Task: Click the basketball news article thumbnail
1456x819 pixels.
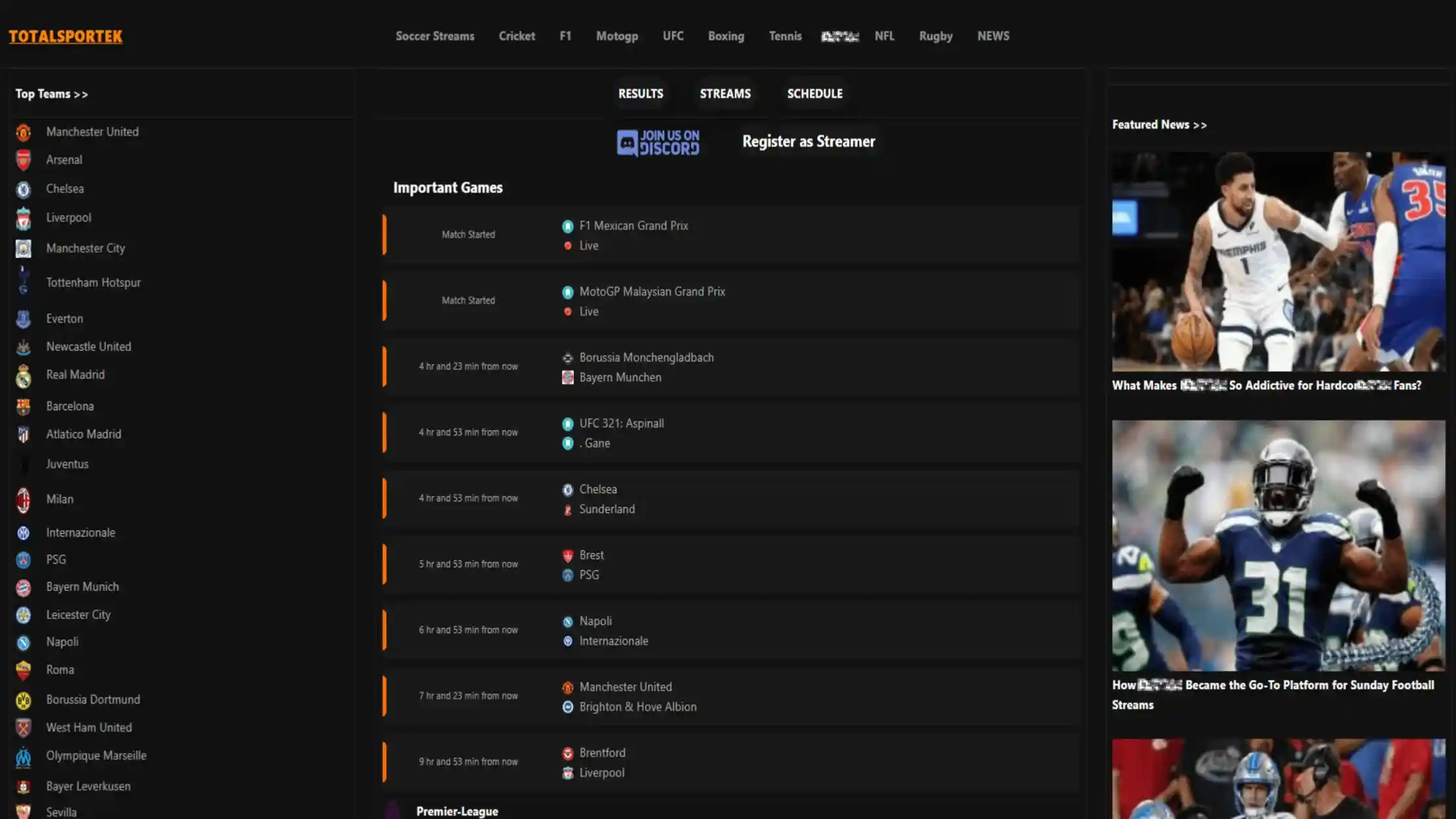Action: (x=1277, y=260)
